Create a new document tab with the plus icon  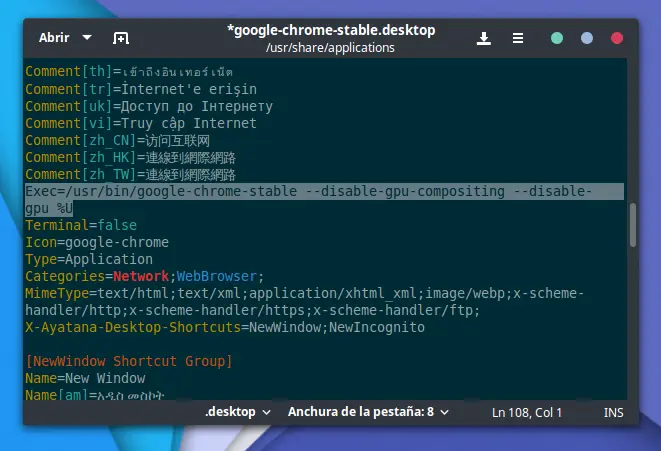point(121,38)
